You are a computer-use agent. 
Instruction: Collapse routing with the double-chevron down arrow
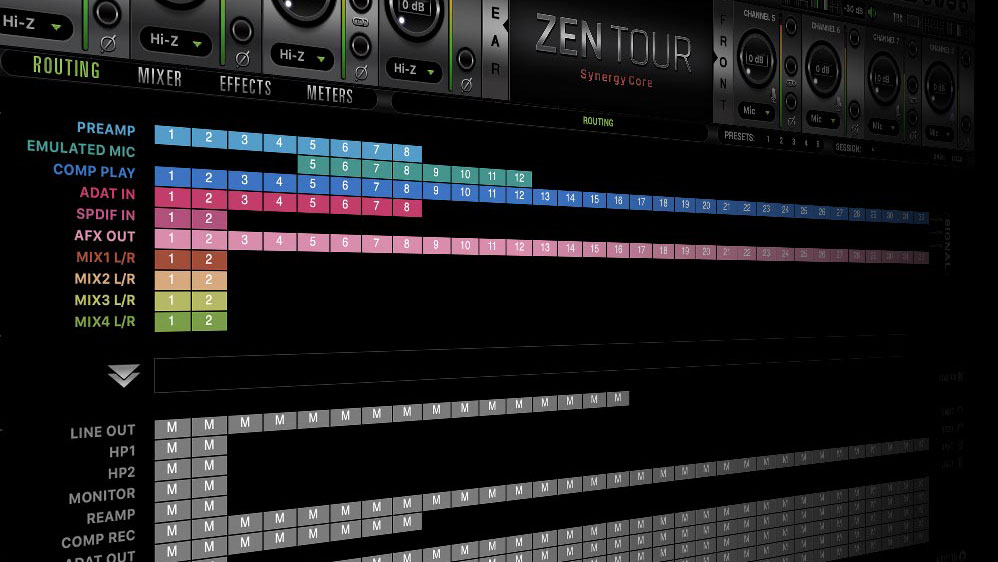[x=123, y=376]
